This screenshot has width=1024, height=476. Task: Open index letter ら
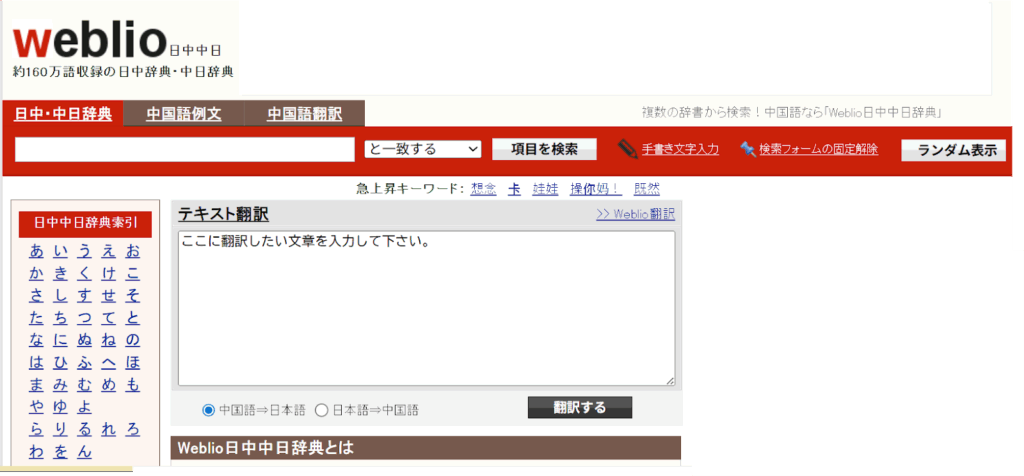click(37, 430)
